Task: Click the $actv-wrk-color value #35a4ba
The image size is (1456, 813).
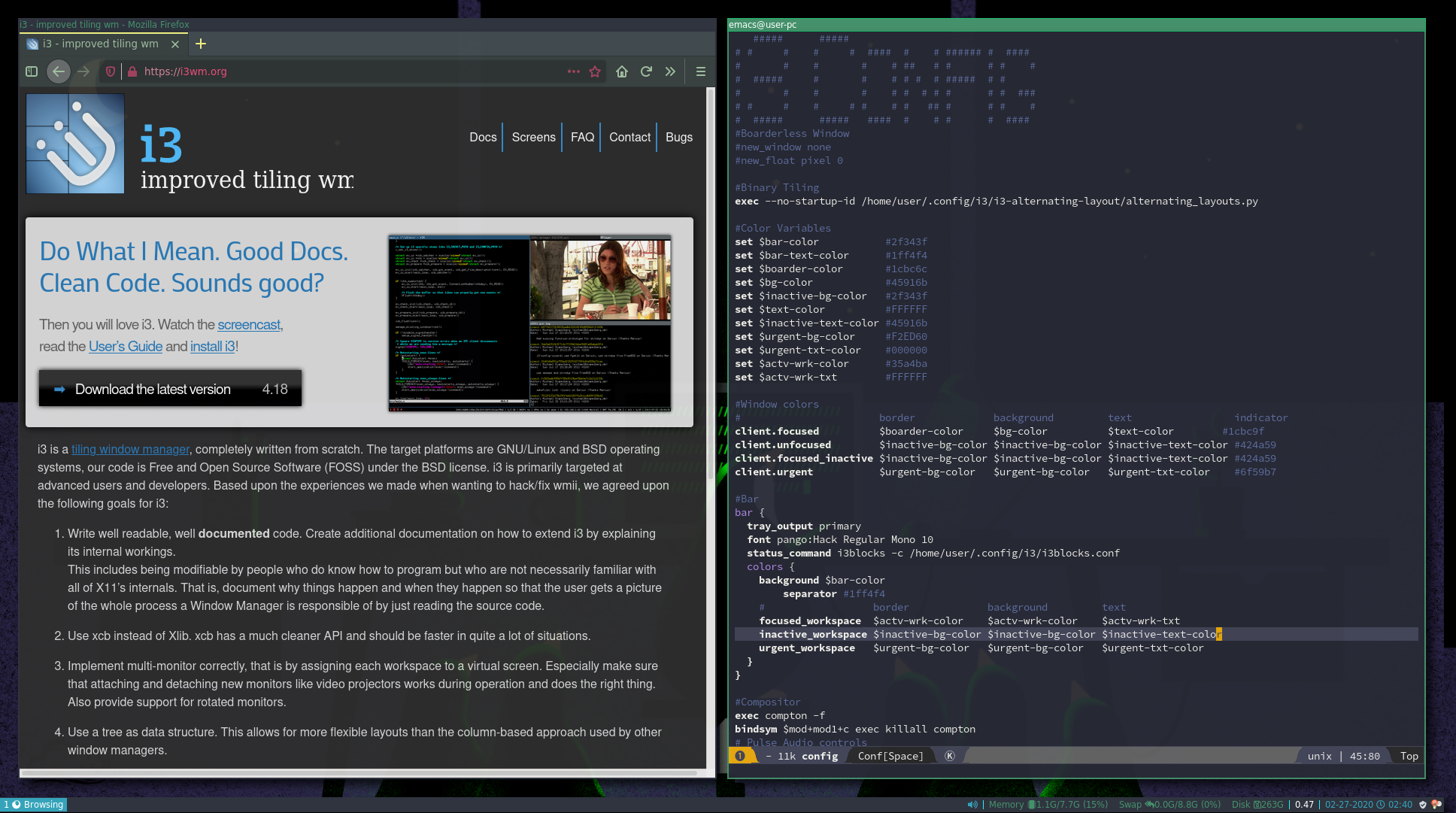Action: (906, 363)
